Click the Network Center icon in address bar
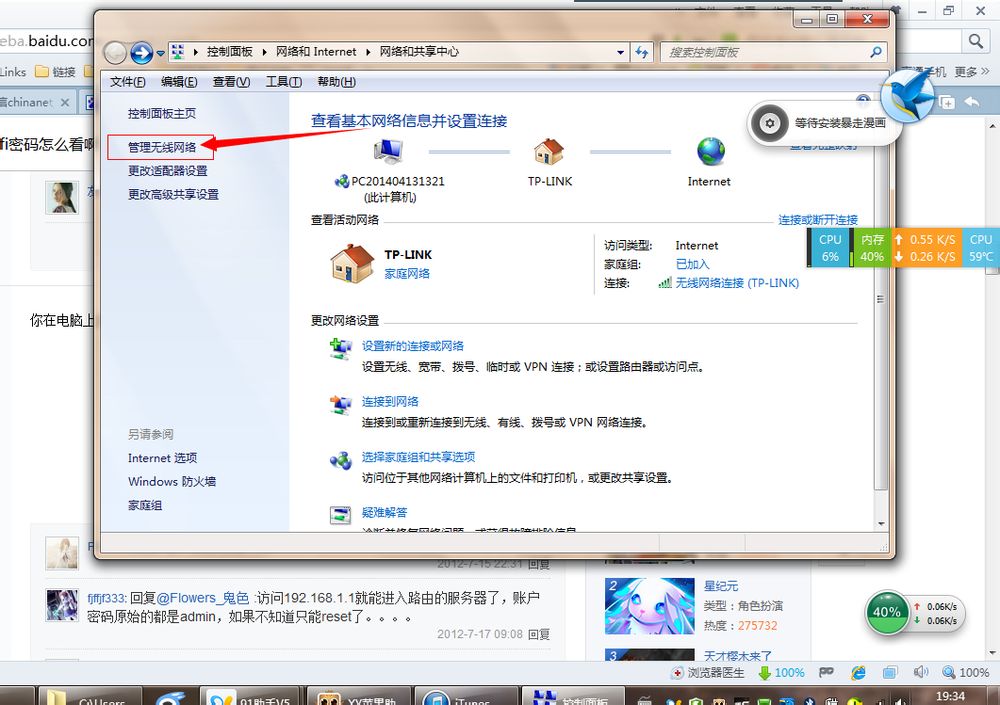The image size is (1000, 705). pyautogui.click(x=178, y=52)
